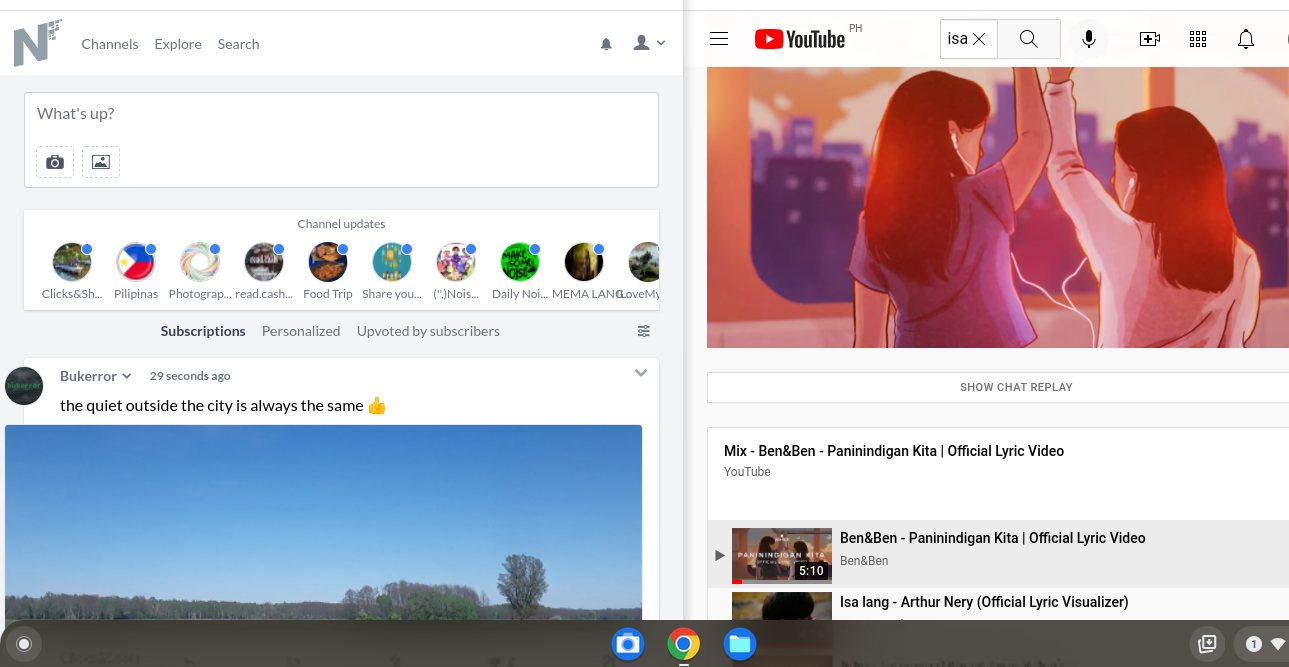The width and height of the screenshot is (1289, 667).
Task: Open notifications bell in Noise.cash
Action: coord(606,44)
